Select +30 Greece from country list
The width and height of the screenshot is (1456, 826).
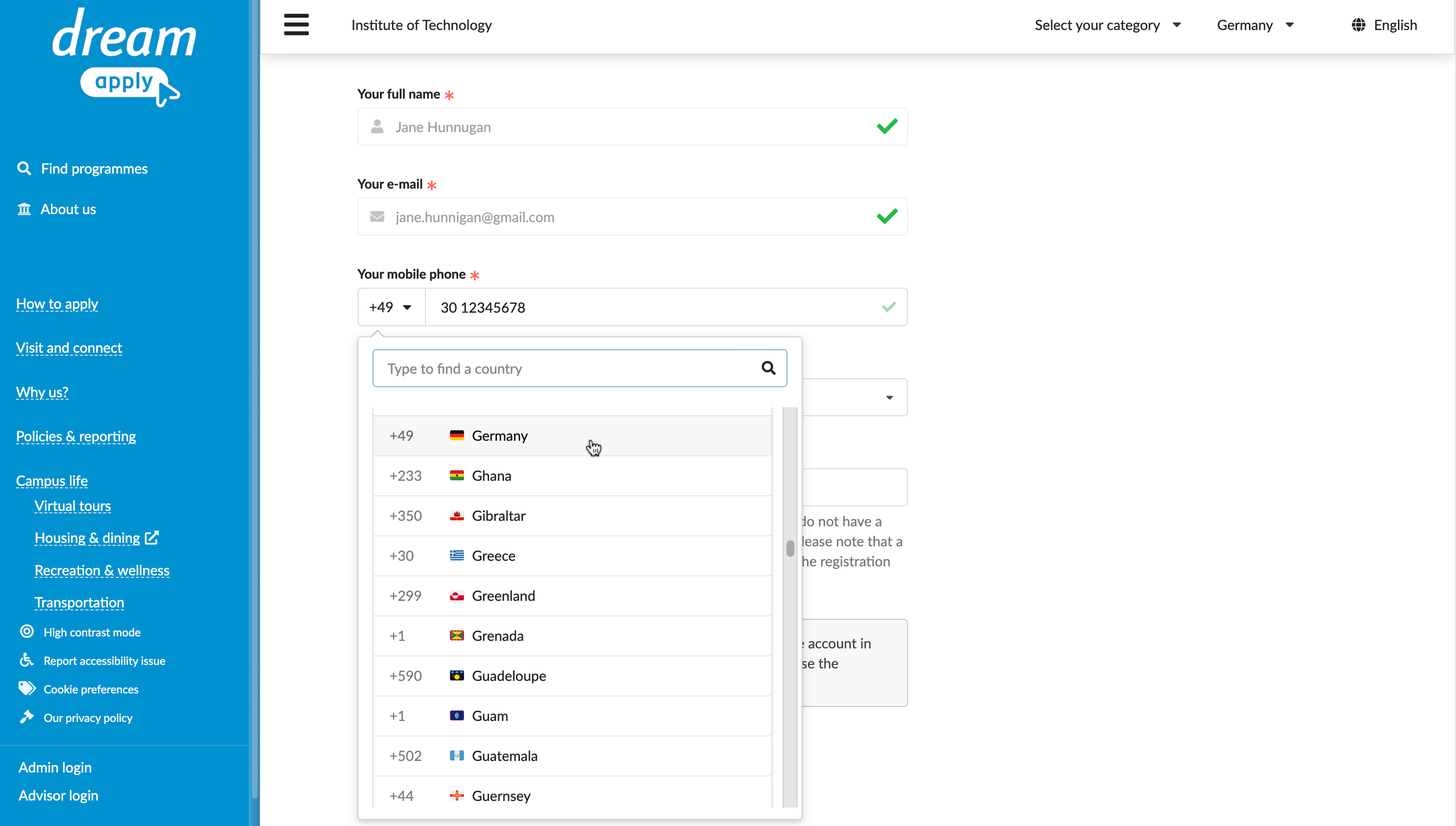(x=571, y=556)
